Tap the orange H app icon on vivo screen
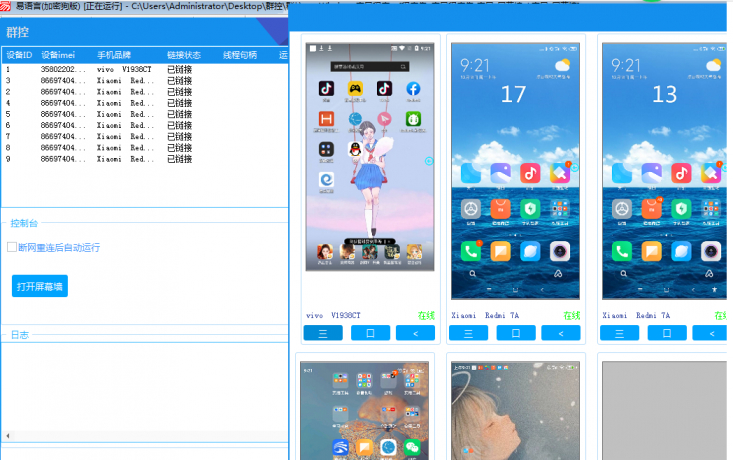Image resolution: width=733 pixels, height=460 pixels. (x=326, y=119)
